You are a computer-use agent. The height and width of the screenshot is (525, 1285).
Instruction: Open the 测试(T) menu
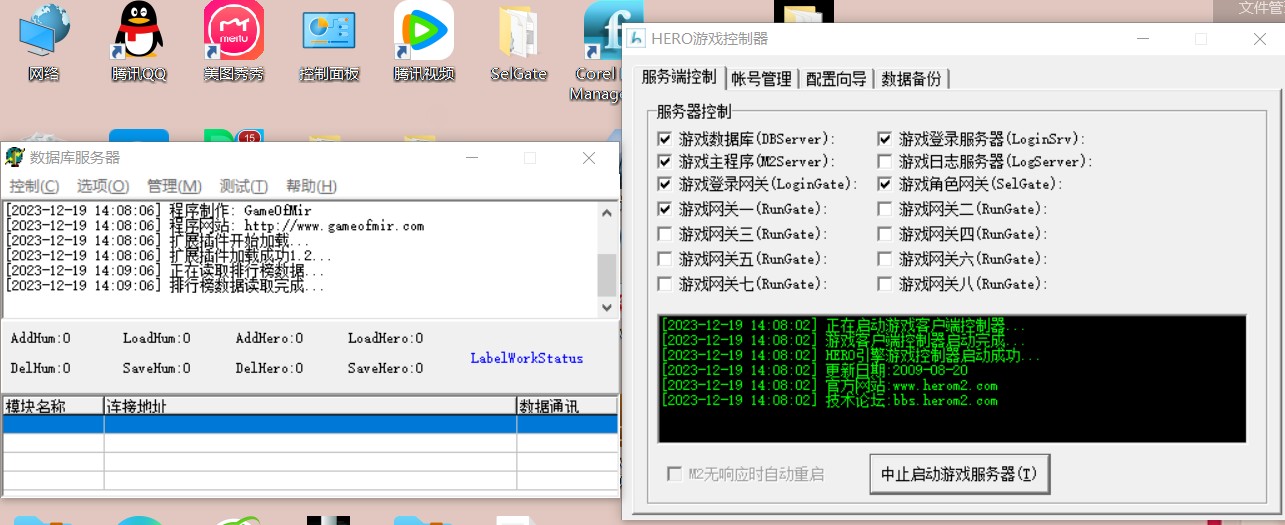click(243, 186)
